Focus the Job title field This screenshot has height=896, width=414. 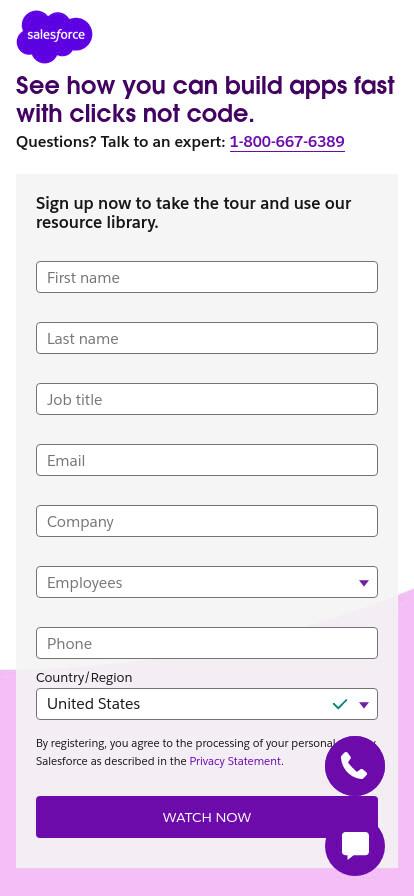click(207, 399)
